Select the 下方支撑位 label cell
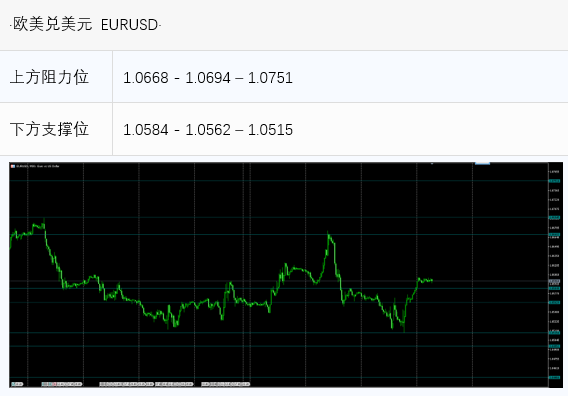Screen dimensions: 568x396 coord(56,129)
